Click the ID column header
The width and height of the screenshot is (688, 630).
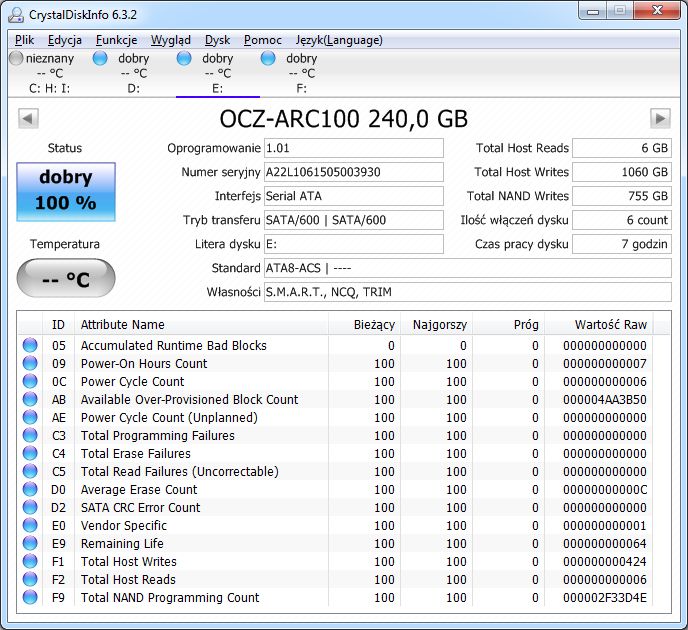tap(58, 325)
